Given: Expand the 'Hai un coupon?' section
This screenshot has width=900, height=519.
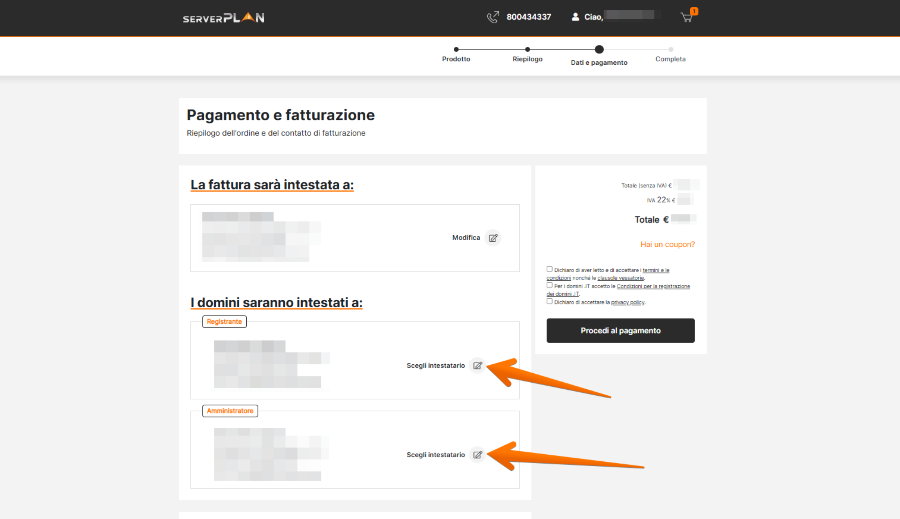Looking at the screenshot, I should [667, 244].
